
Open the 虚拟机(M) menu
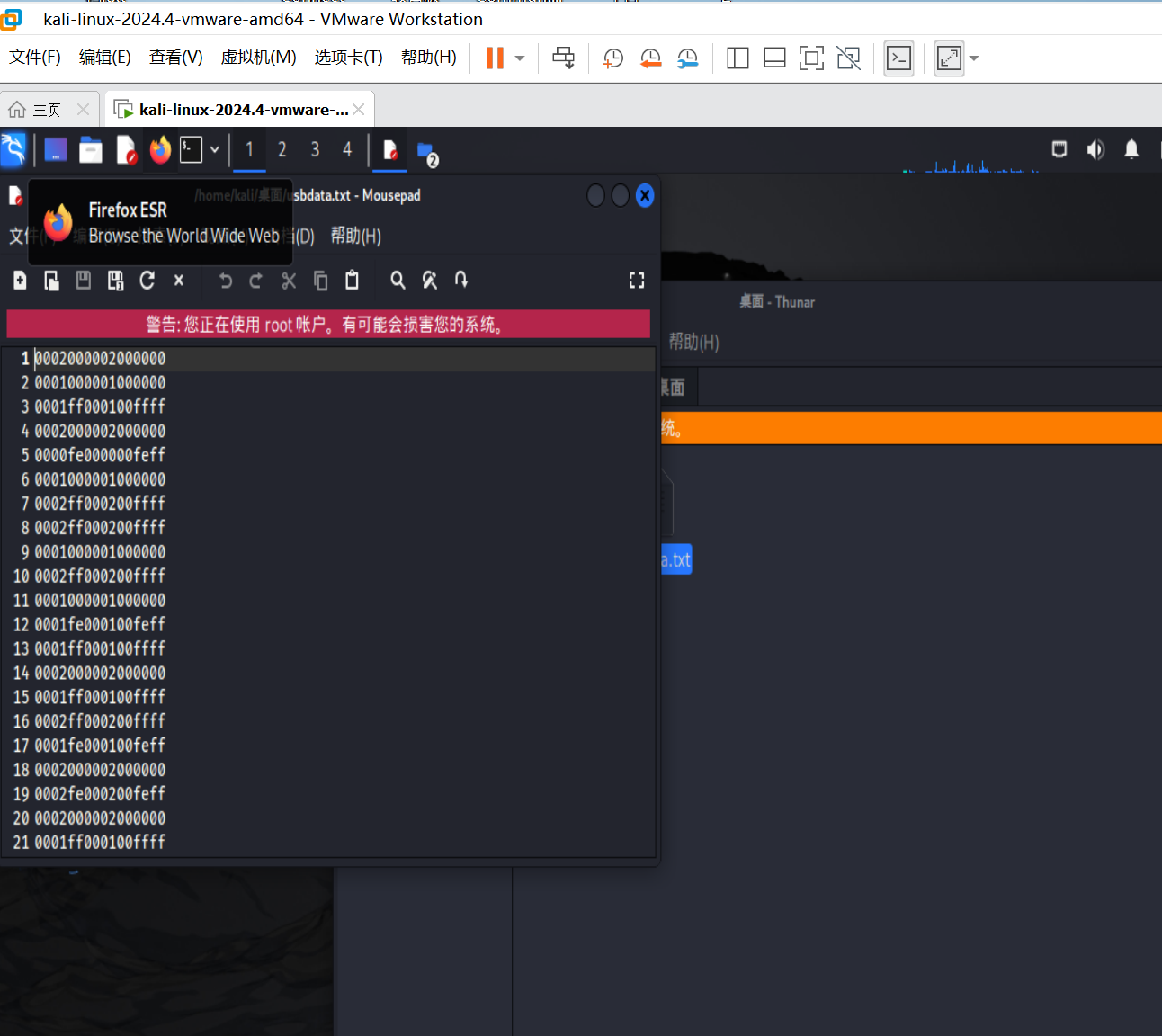(x=258, y=58)
